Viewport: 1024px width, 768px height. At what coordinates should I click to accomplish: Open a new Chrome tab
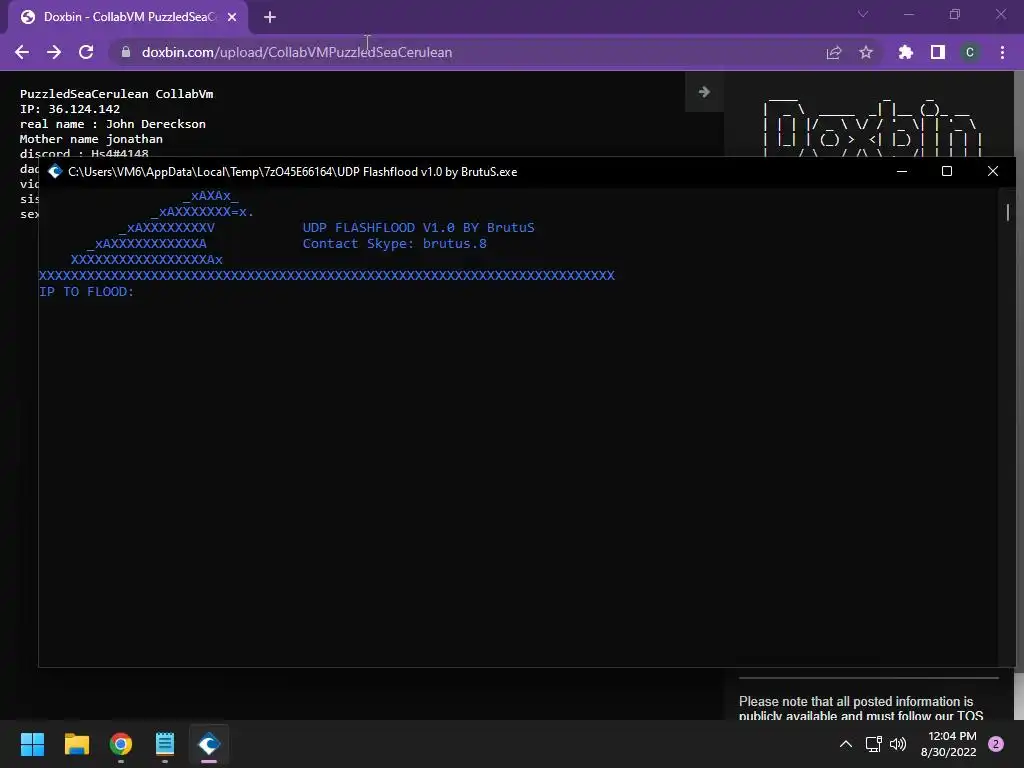pyautogui.click(x=270, y=17)
